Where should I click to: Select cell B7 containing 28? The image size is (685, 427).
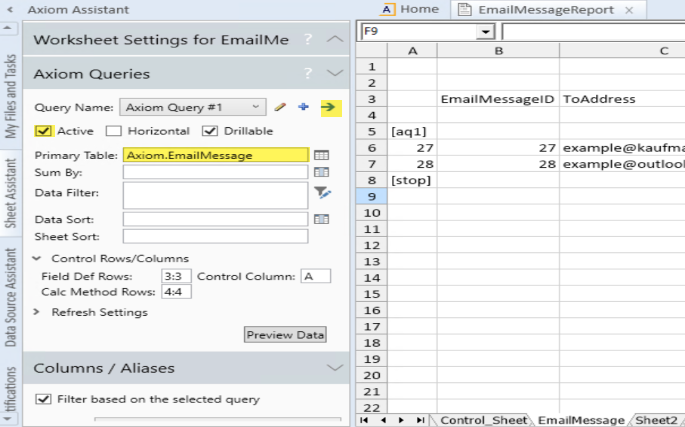click(x=498, y=164)
